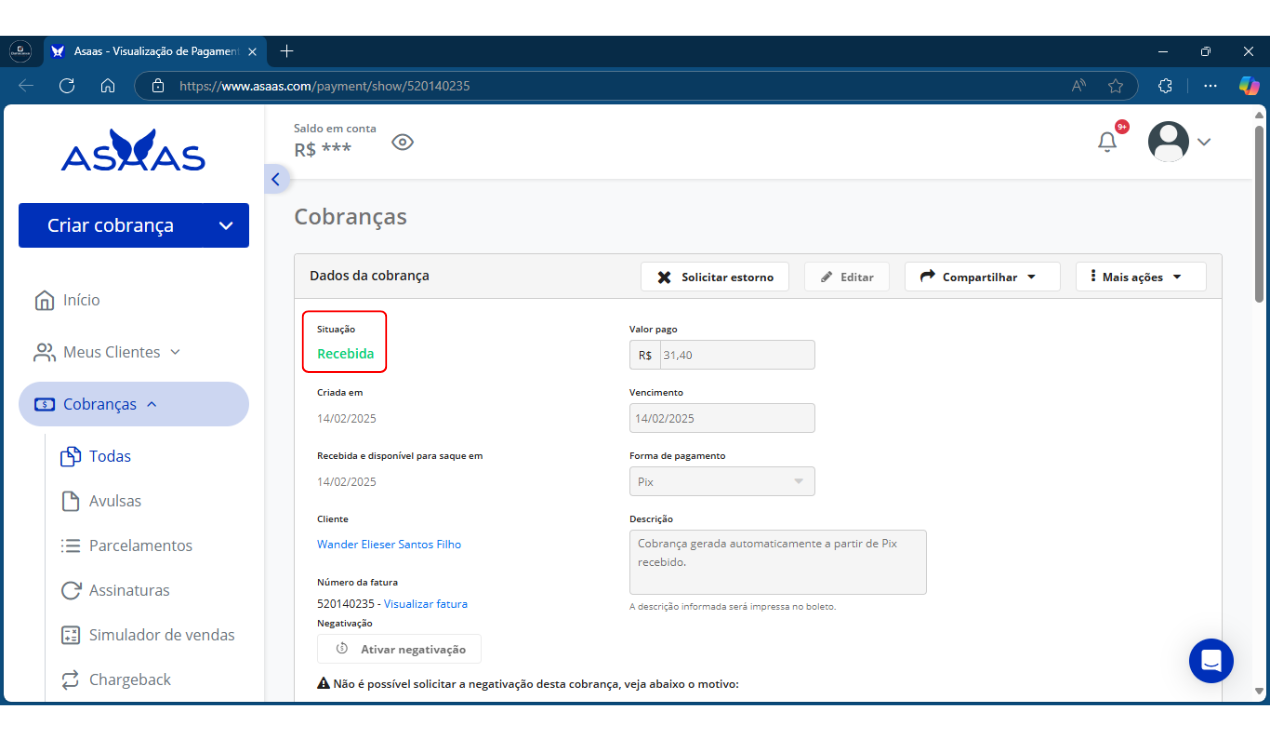Image resolution: width=1270 pixels, height=741 pixels.
Task: Click the Solicitar estorno button
Action: coord(714,277)
